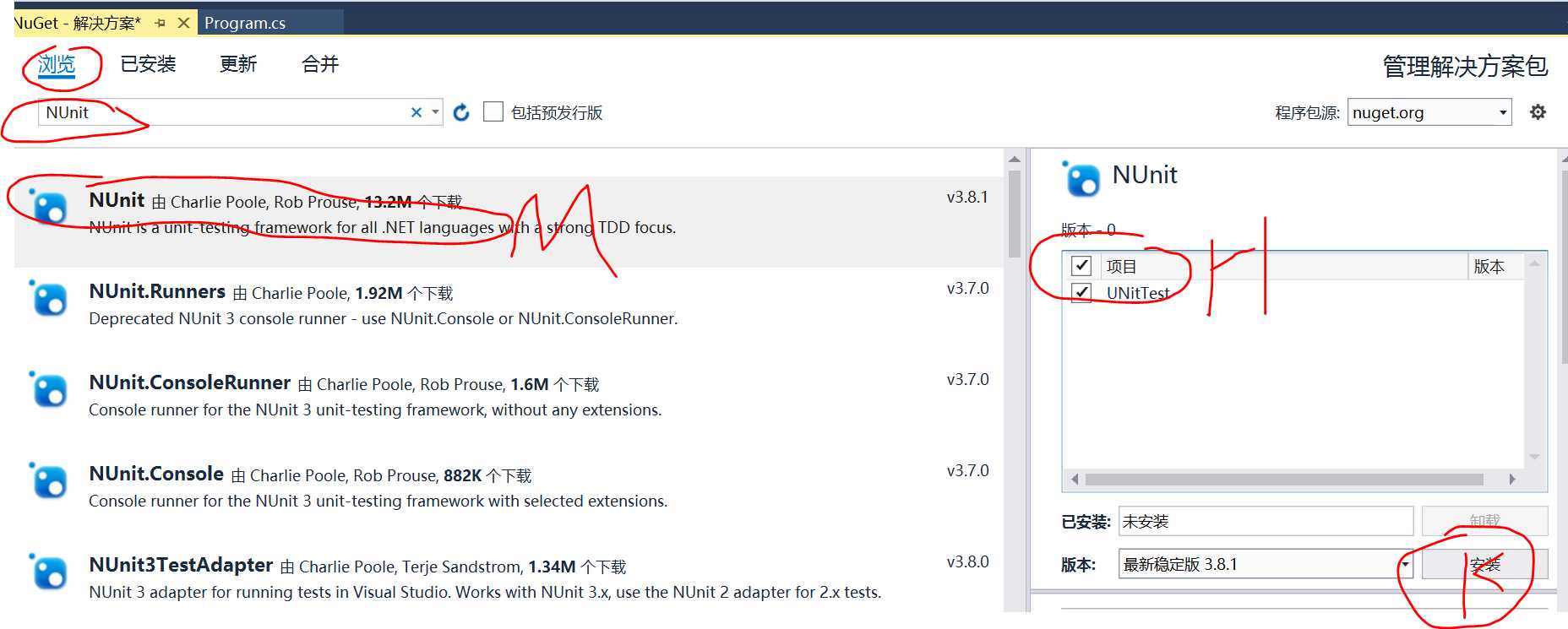The width and height of the screenshot is (1568, 629).
Task: Open the NuGet settings gear icon
Action: click(x=1538, y=112)
